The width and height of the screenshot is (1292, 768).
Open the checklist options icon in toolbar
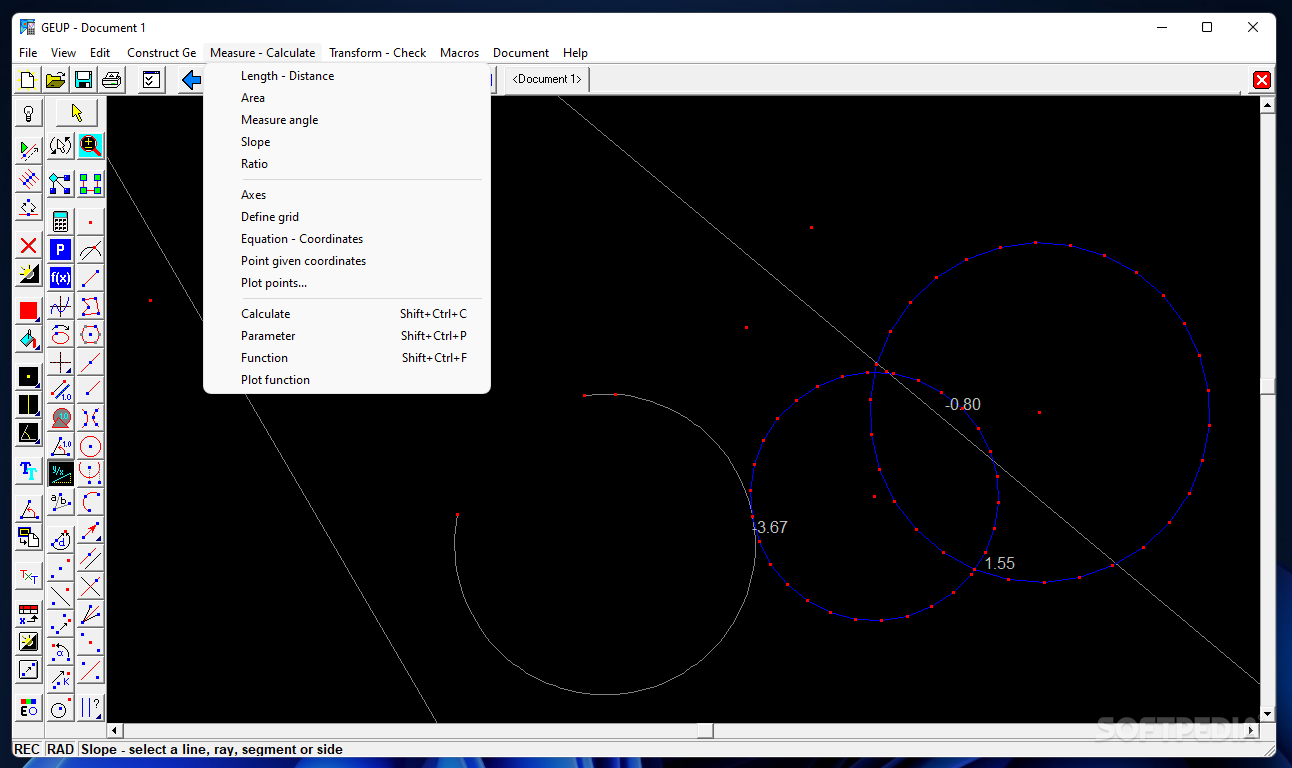coord(152,80)
